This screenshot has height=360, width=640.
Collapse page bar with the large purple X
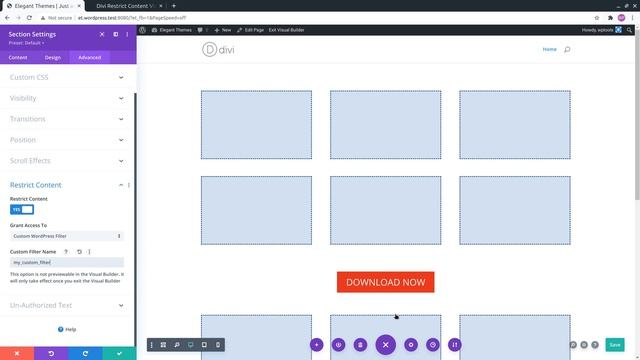386,345
